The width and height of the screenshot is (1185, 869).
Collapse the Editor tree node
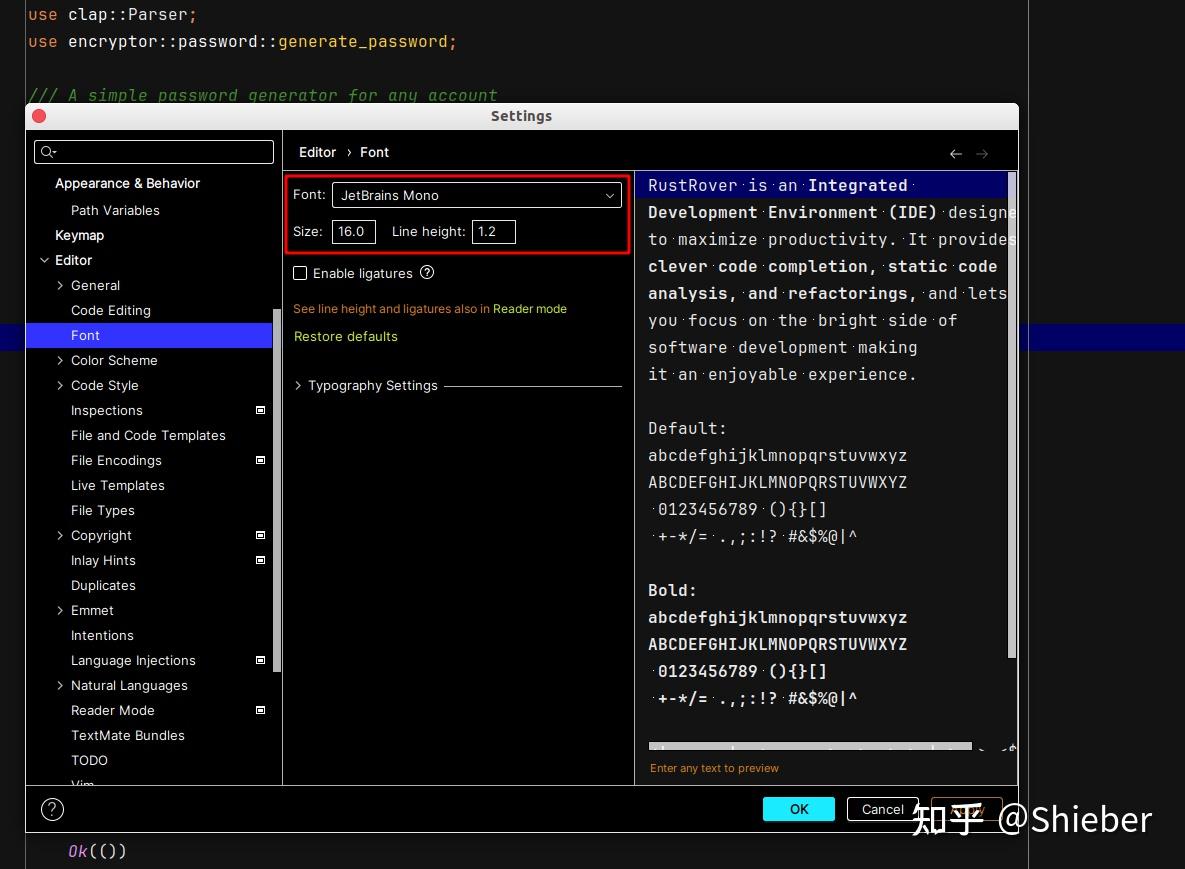pyautogui.click(x=44, y=260)
